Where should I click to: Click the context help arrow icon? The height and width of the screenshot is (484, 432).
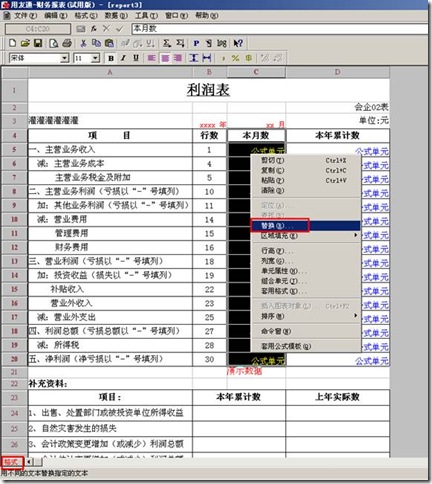[x=238, y=43]
